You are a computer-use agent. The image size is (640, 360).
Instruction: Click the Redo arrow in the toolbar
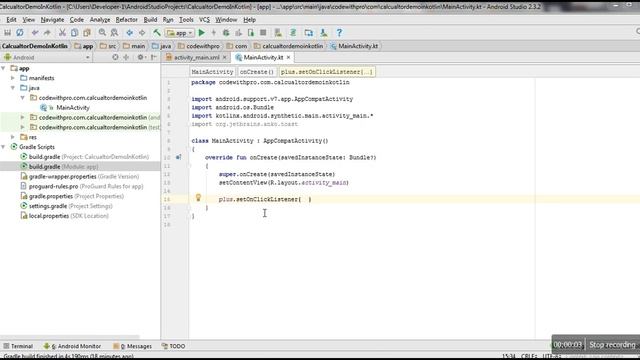47,33
